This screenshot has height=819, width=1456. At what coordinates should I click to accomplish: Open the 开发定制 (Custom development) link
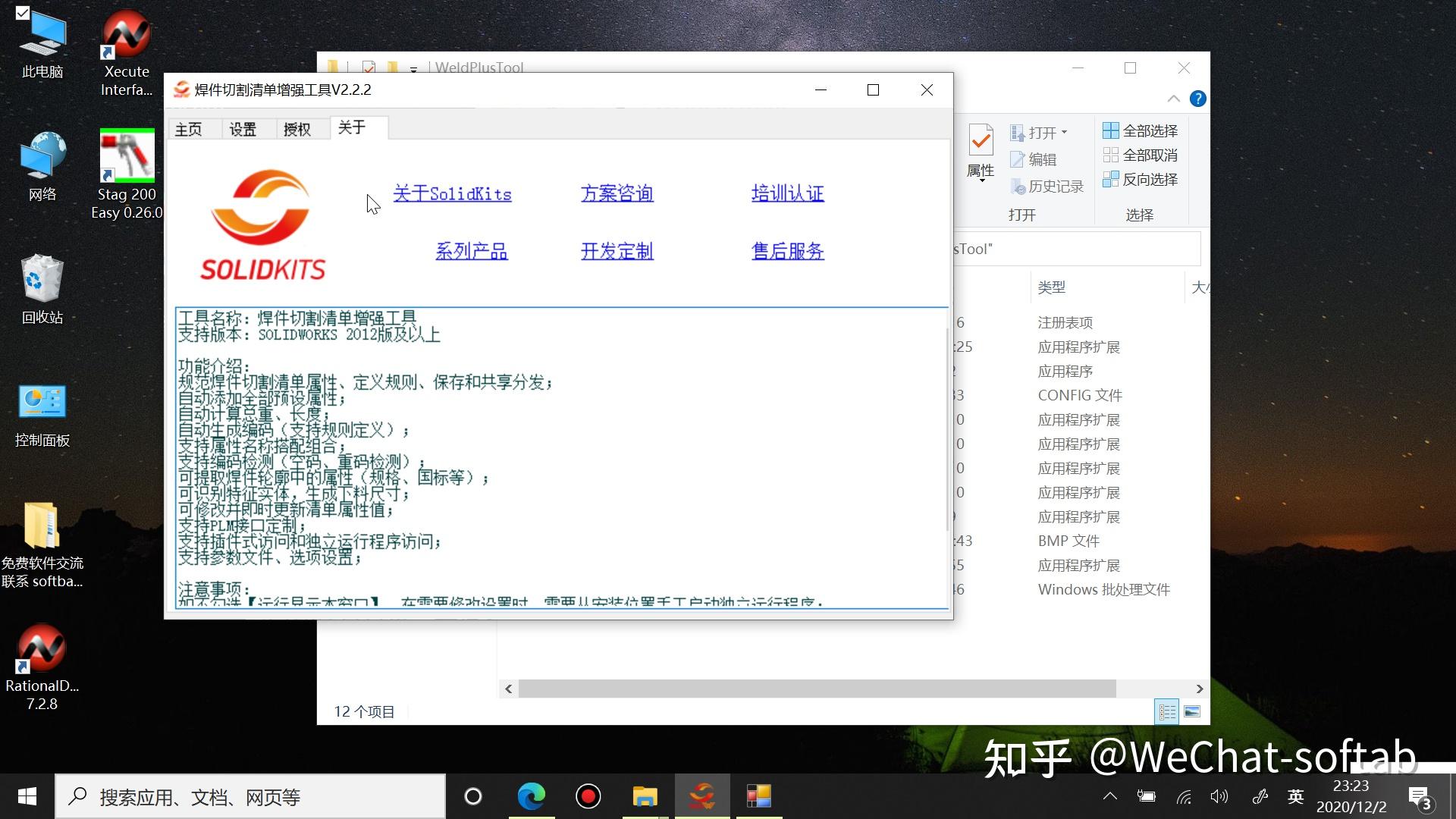[x=617, y=251]
